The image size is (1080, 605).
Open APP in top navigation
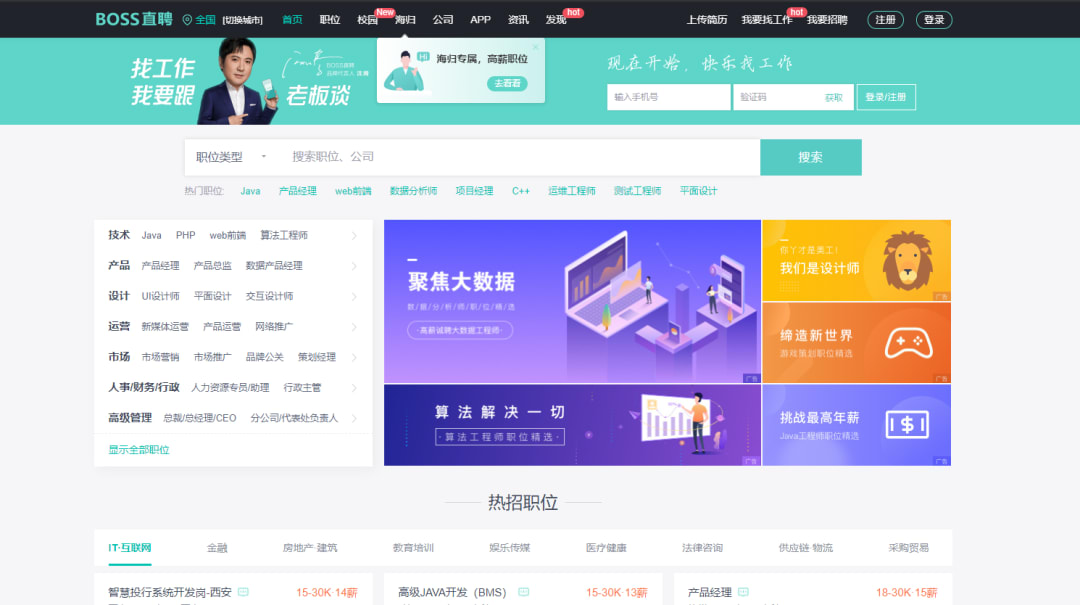(x=480, y=19)
